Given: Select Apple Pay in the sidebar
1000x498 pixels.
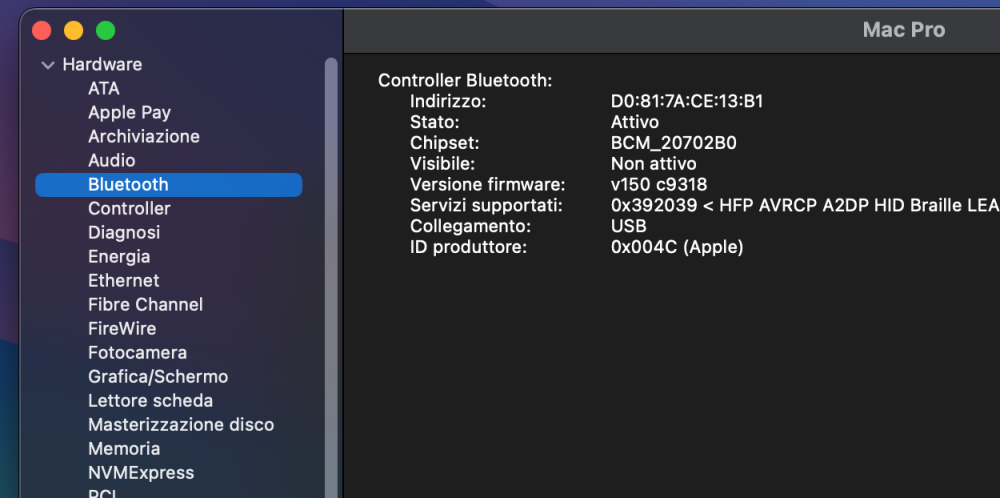Looking at the screenshot, I should tap(129, 112).
